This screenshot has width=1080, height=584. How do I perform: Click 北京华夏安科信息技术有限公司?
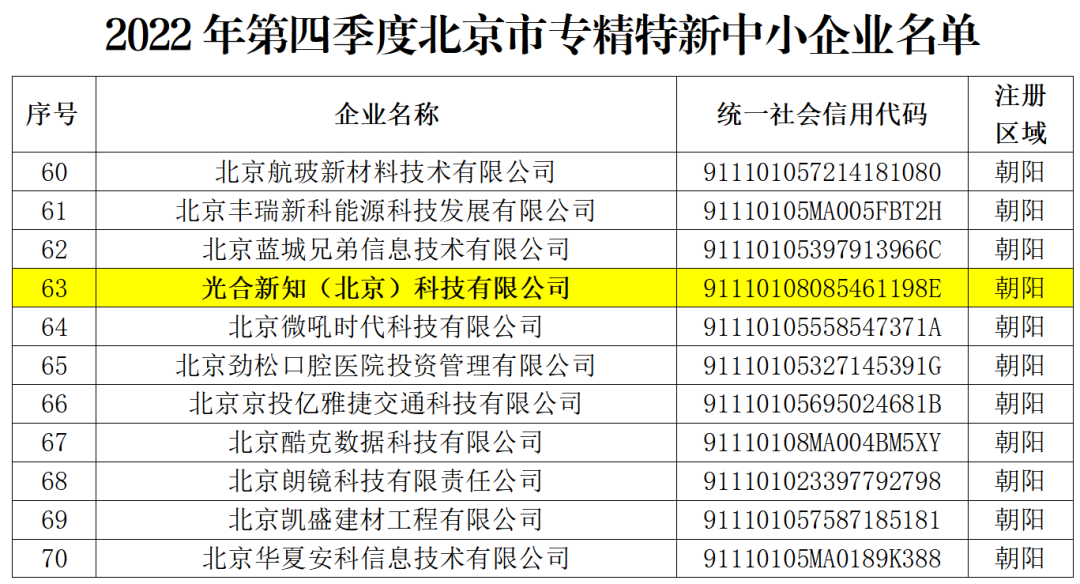[386, 559]
